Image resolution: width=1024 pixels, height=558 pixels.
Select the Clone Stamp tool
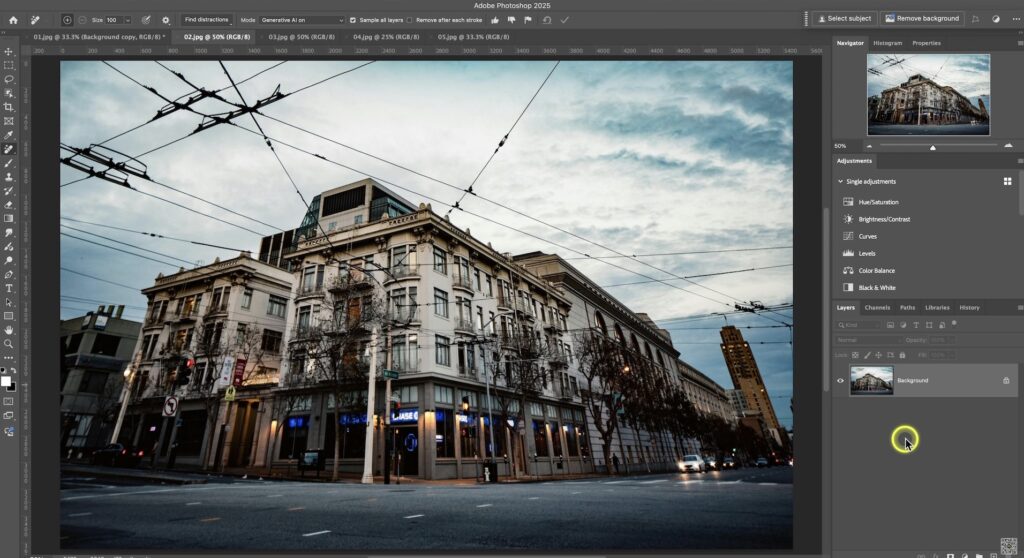[8, 177]
